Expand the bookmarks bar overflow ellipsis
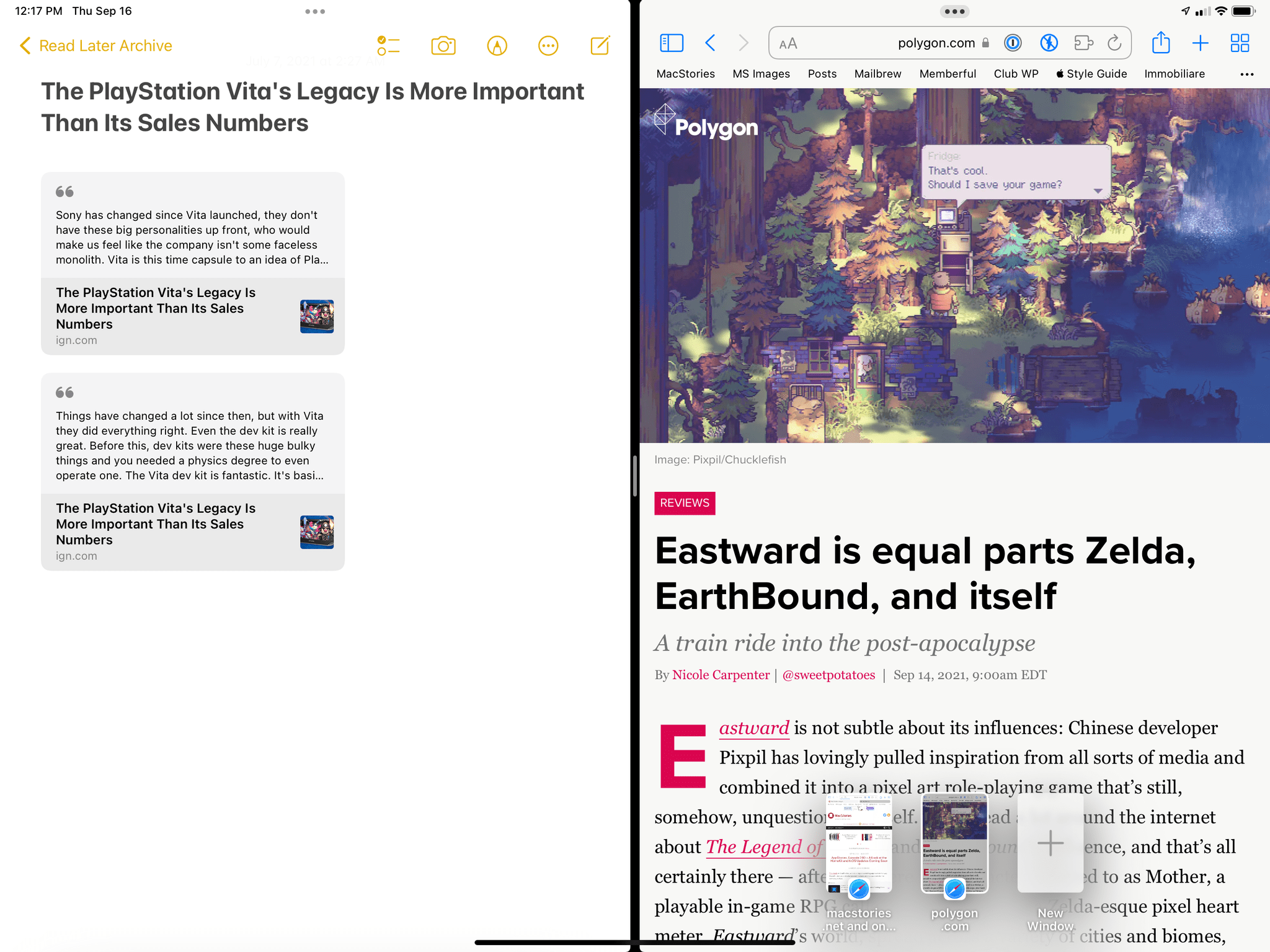This screenshot has width=1270, height=952. (1246, 74)
